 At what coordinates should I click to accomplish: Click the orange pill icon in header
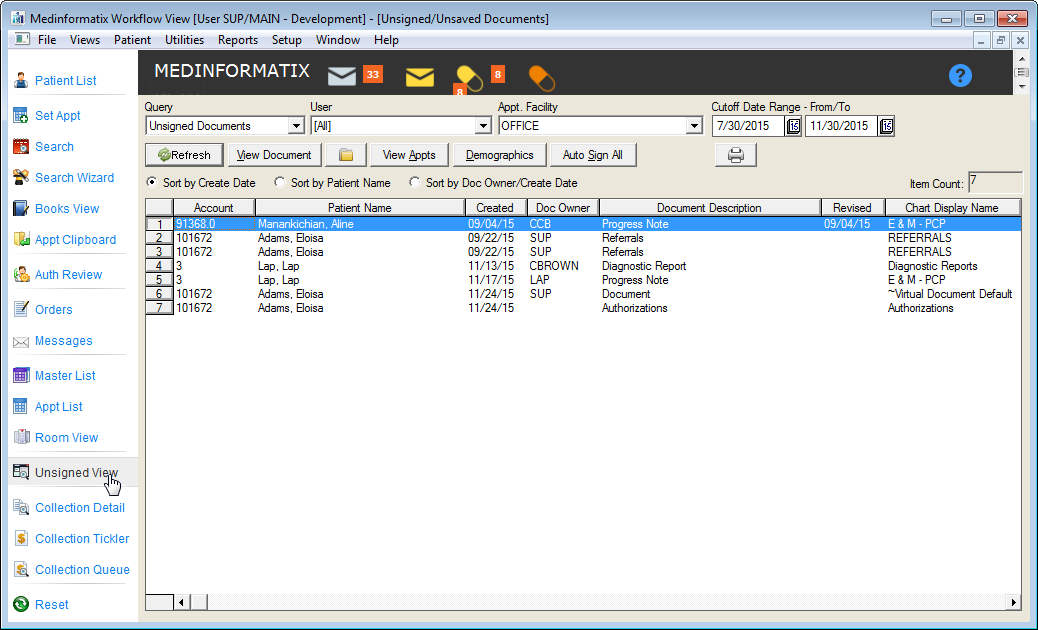coord(542,78)
